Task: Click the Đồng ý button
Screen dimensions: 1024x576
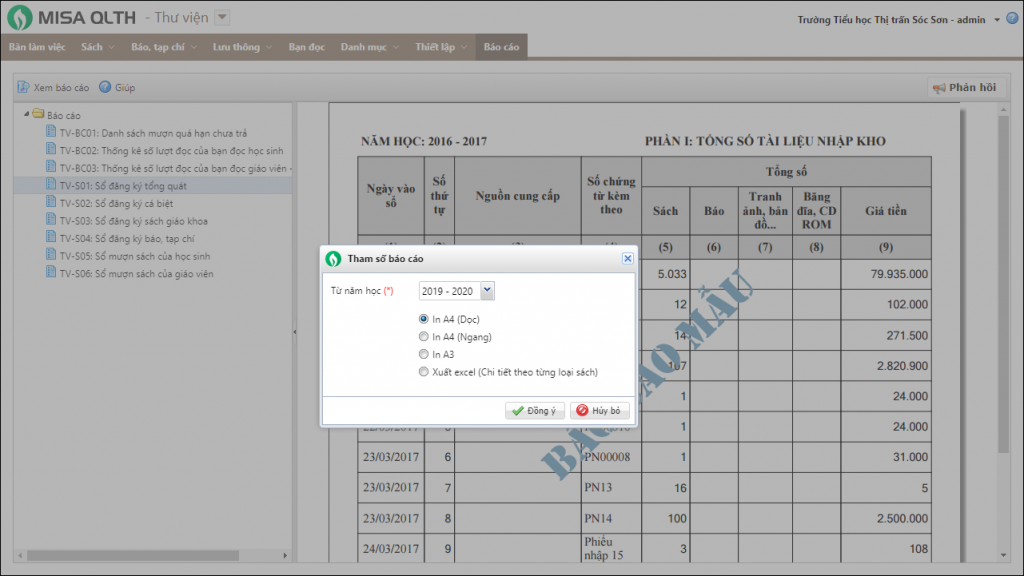Action: (x=534, y=410)
